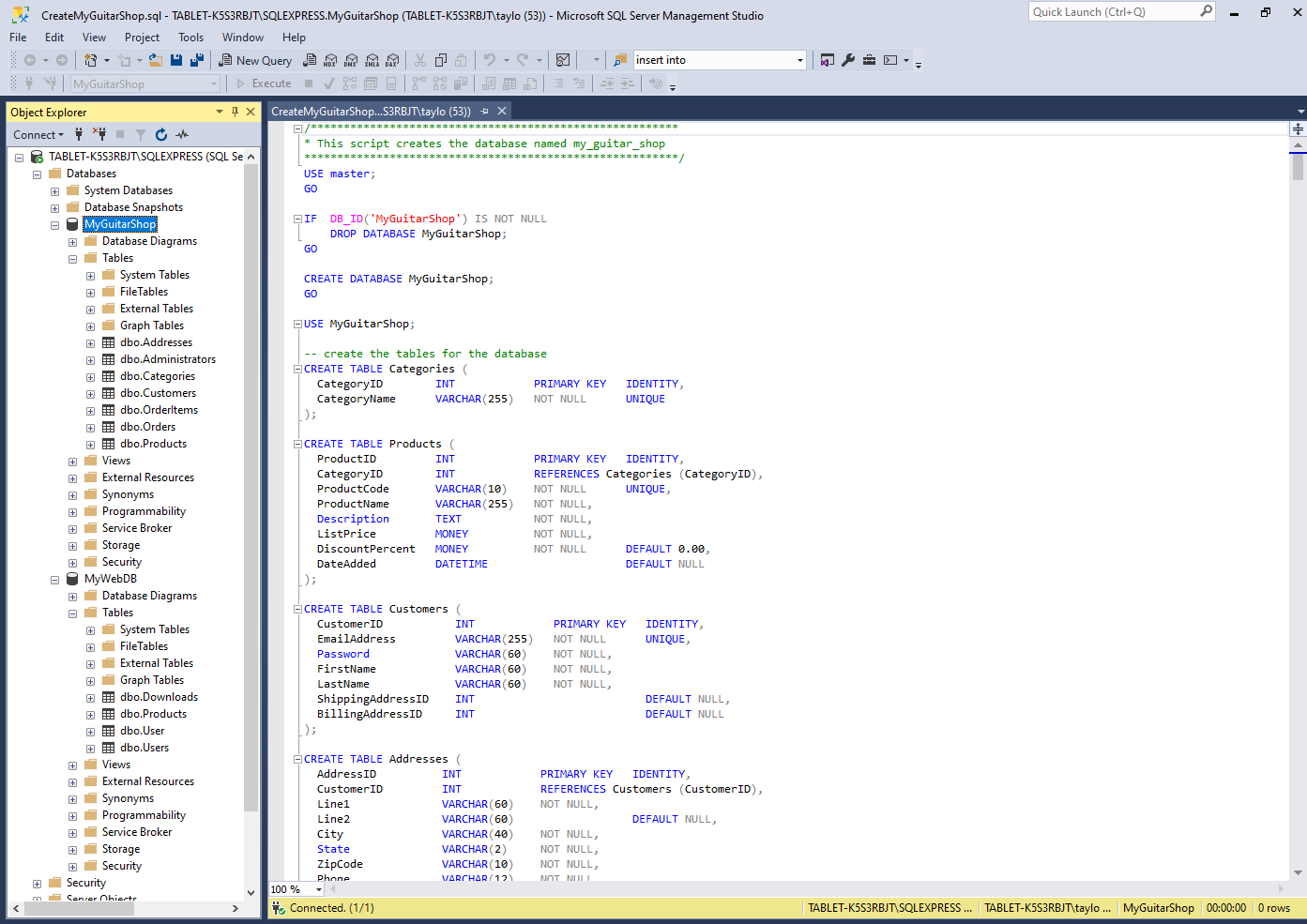Open the Connect dropdown in Object Explorer
This screenshot has width=1307, height=924.
(x=38, y=134)
